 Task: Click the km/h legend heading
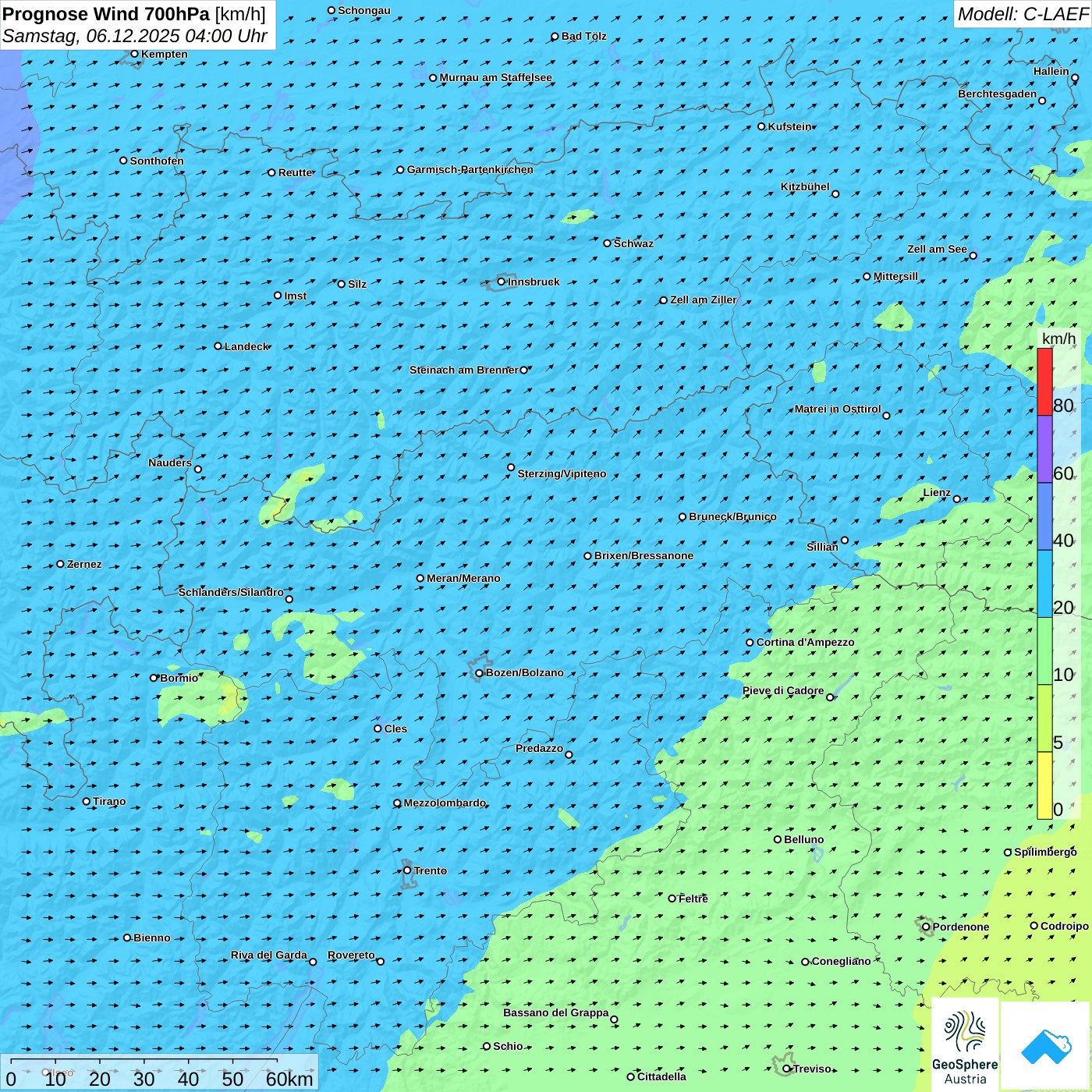point(1058,339)
